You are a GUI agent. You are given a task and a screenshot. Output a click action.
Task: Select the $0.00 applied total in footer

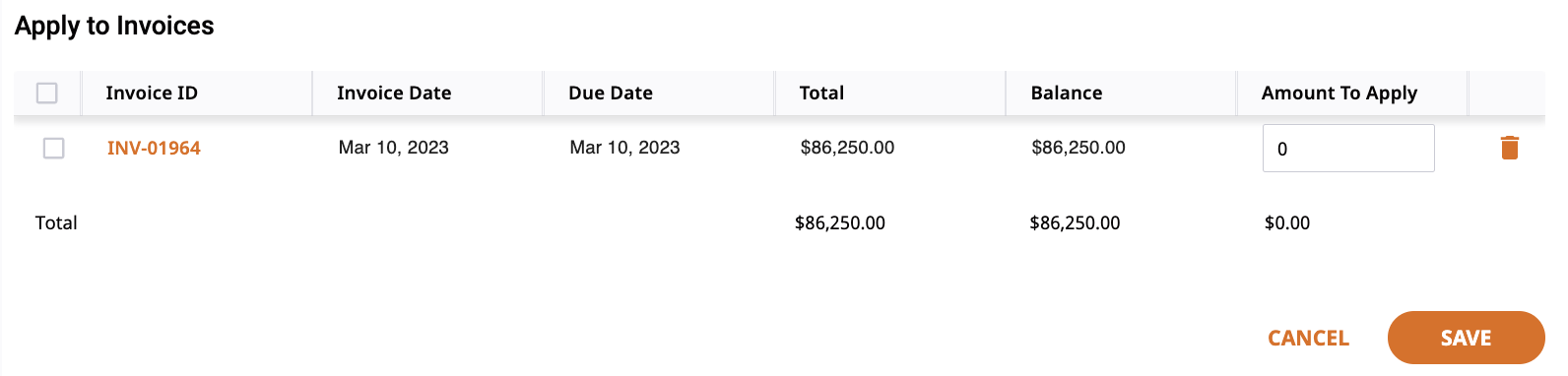pos(1287,223)
